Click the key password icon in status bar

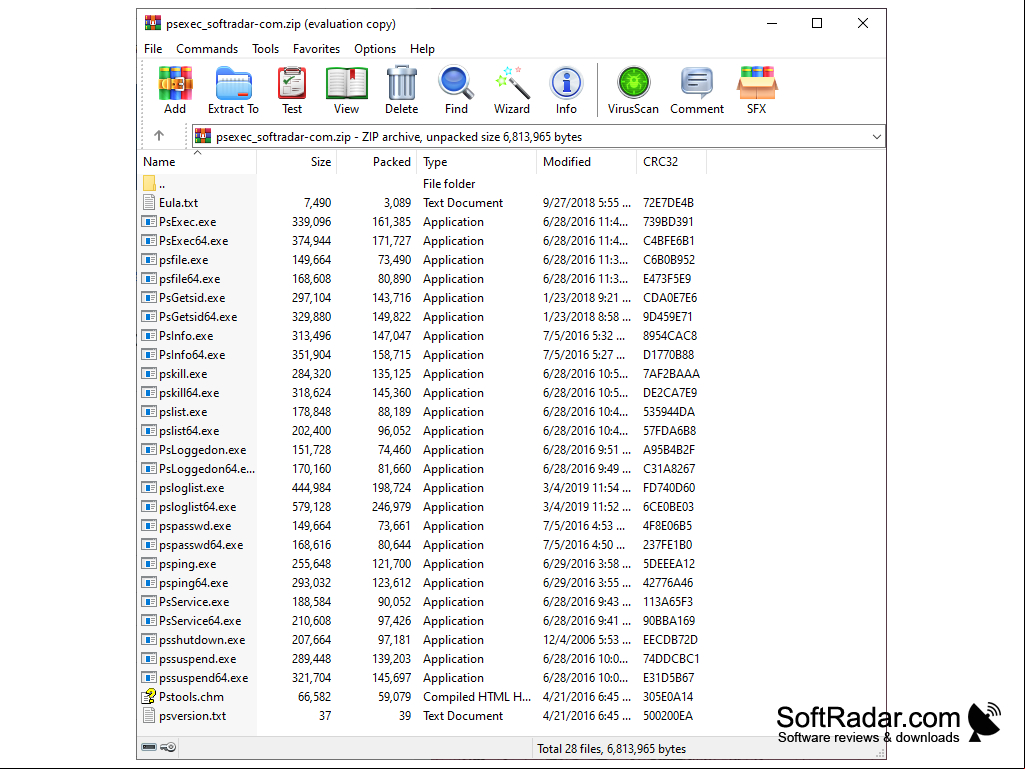(x=168, y=747)
